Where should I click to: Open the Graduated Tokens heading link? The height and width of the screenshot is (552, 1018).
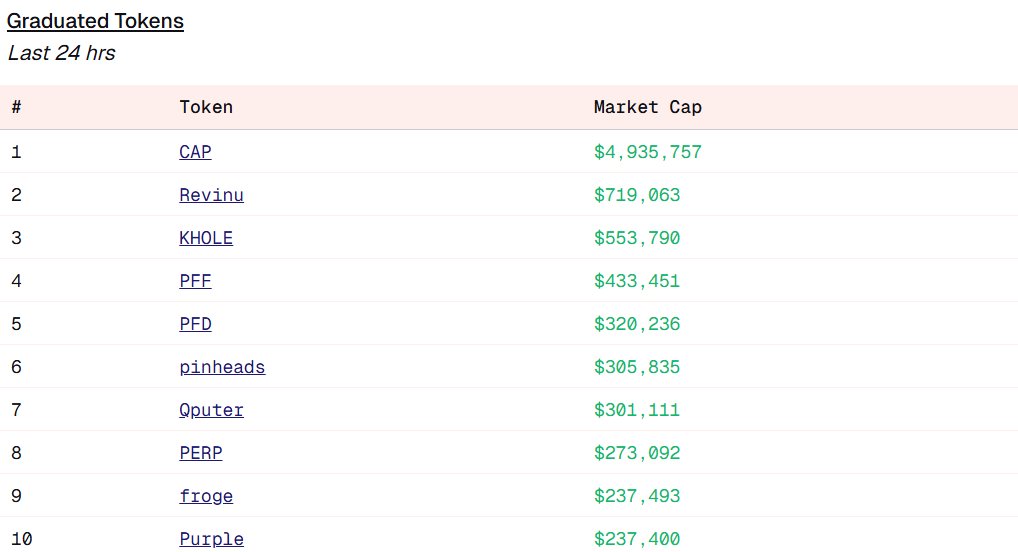pos(95,21)
